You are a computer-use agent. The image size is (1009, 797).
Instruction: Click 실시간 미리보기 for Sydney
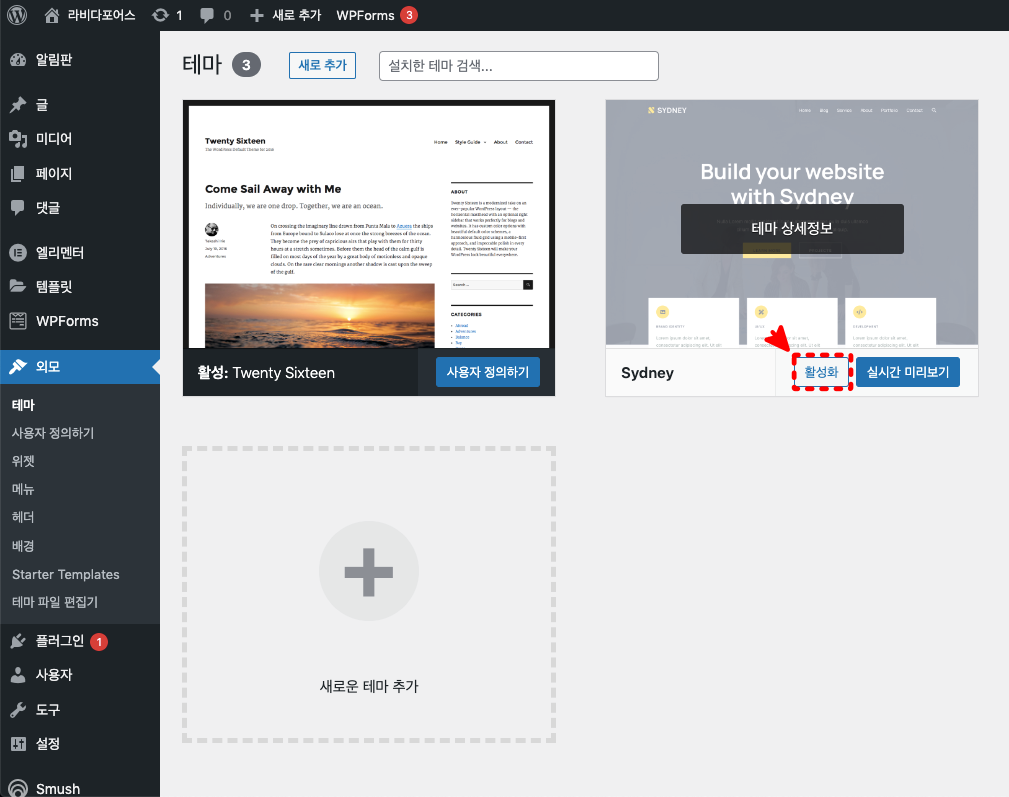click(x=908, y=372)
